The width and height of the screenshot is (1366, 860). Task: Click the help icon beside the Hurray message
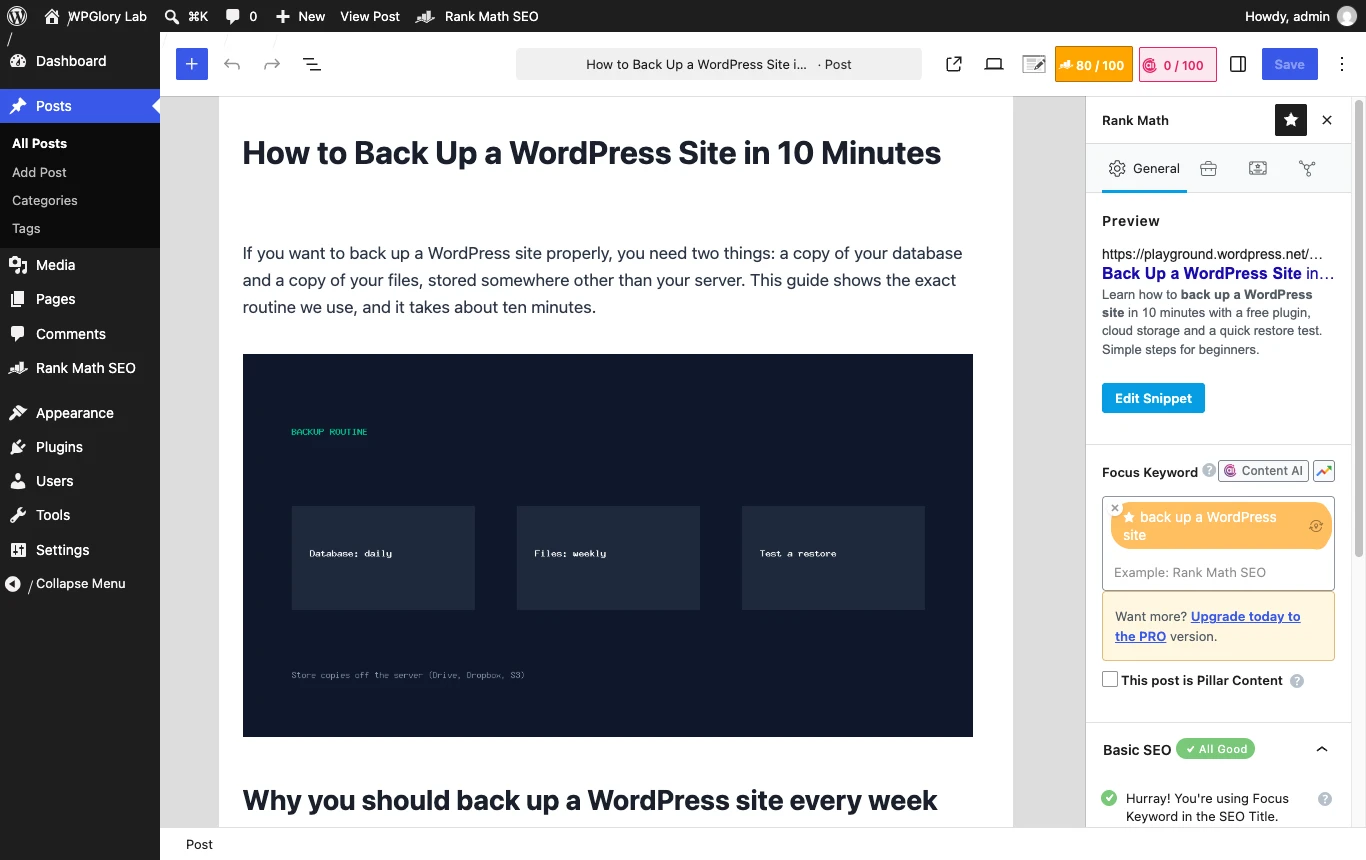tap(1325, 799)
